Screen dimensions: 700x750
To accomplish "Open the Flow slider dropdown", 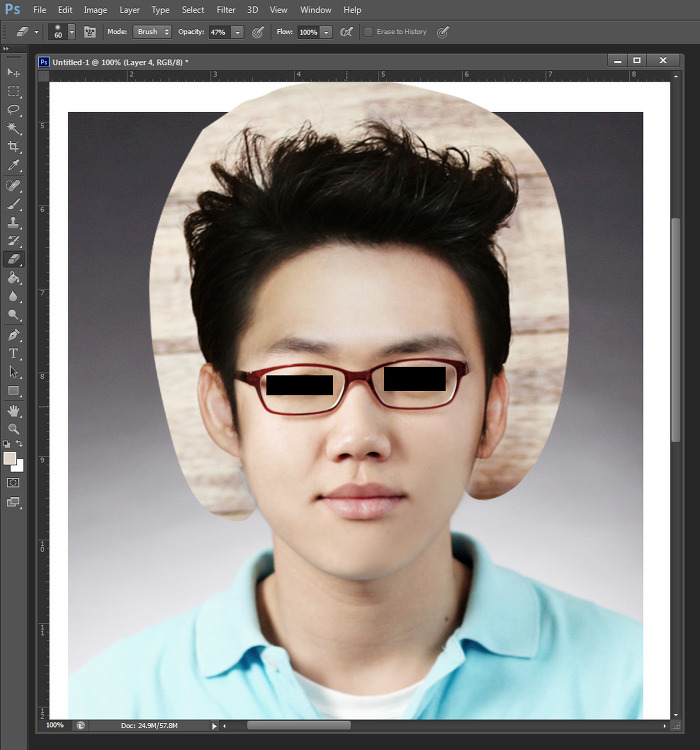I will pos(326,32).
